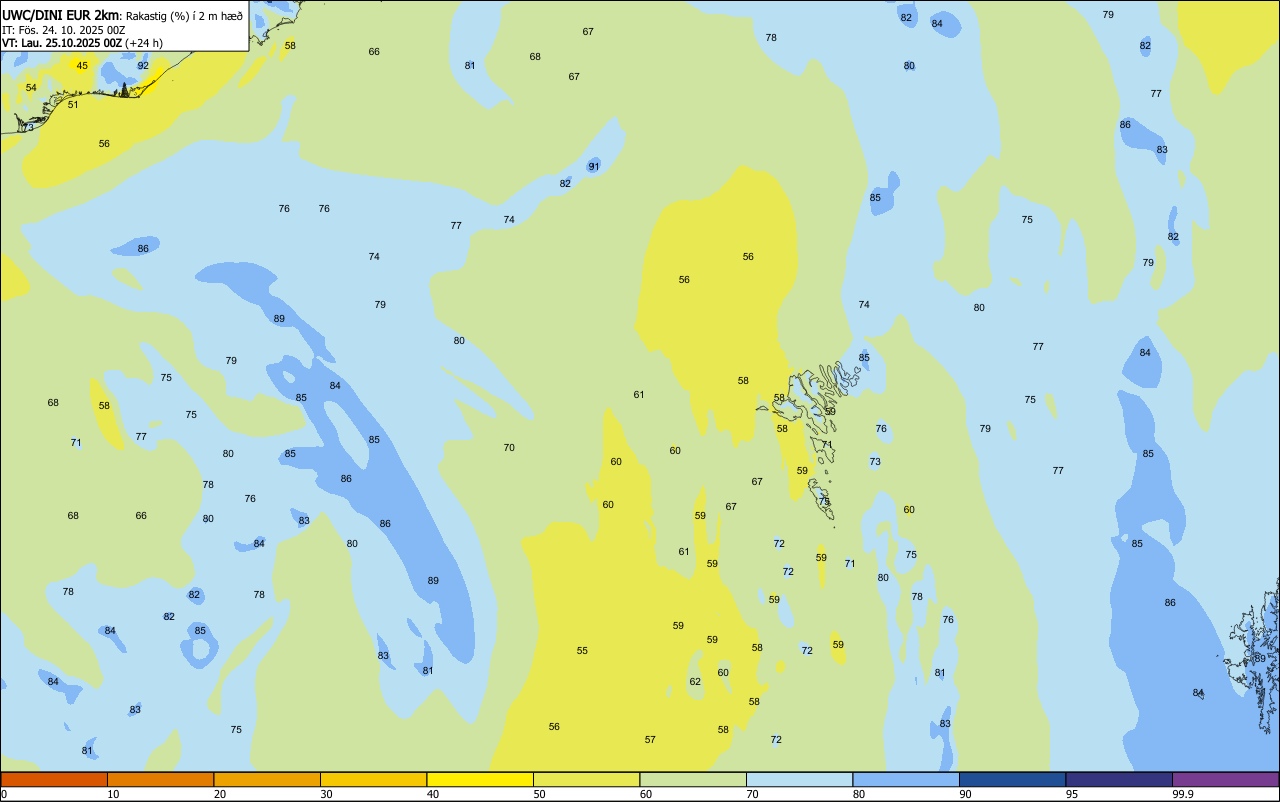Click the '50' legend scale label

[x=539, y=794]
